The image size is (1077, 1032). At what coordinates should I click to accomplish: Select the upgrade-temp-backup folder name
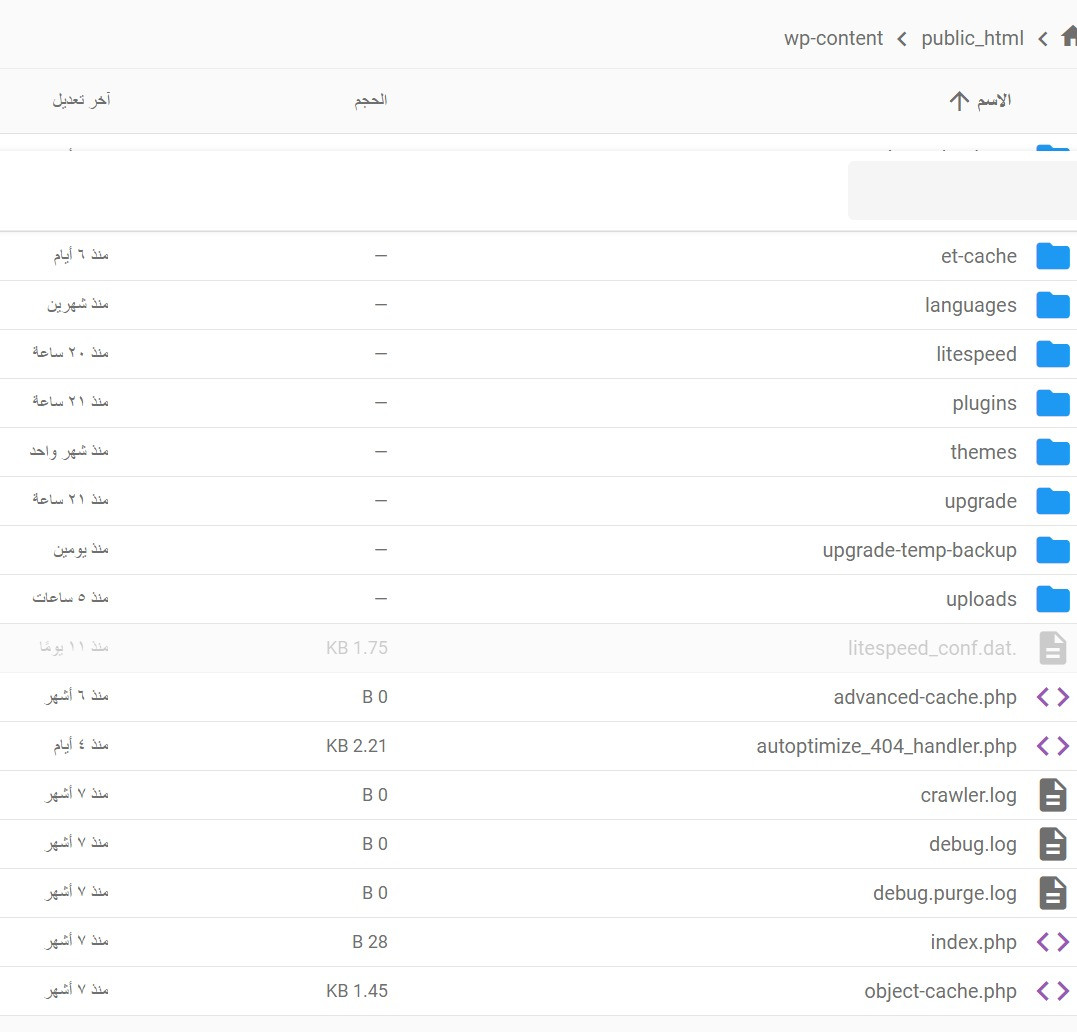919,550
